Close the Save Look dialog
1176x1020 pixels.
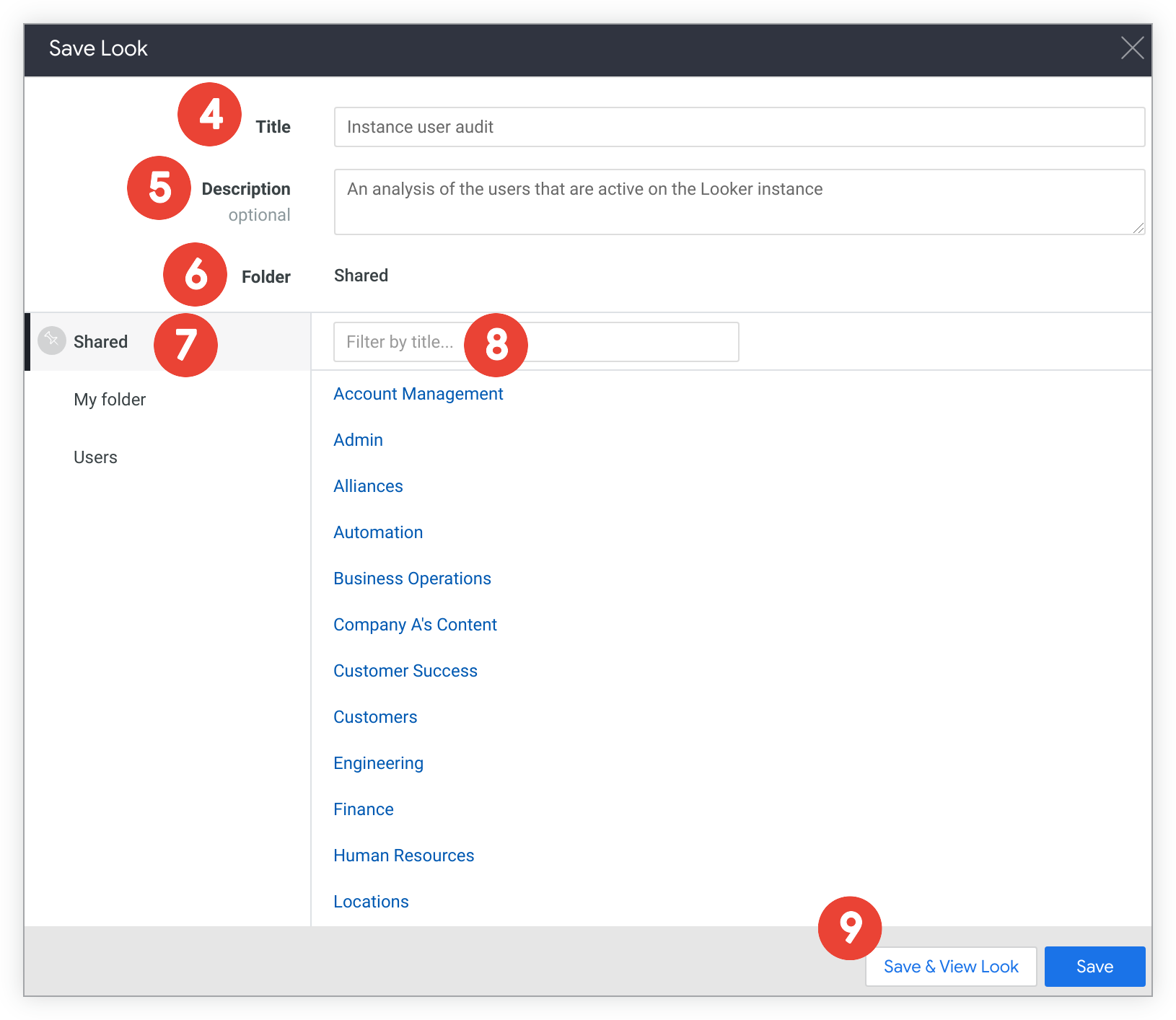pos(1132,48)
